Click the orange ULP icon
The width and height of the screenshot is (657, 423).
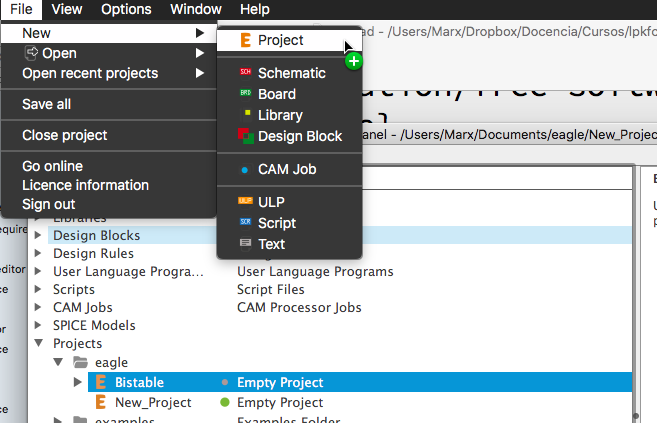pos(245,202)
